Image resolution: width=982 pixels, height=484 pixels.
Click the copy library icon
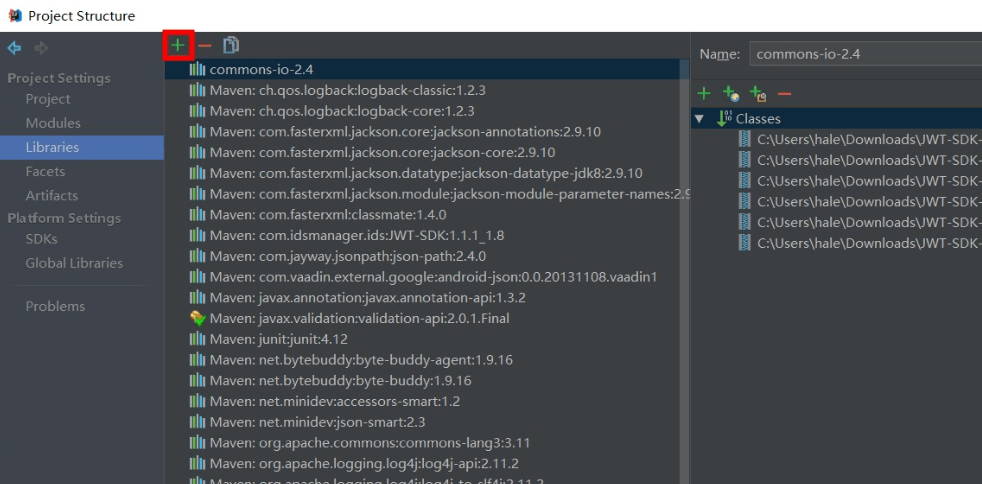tap(231, 46)
